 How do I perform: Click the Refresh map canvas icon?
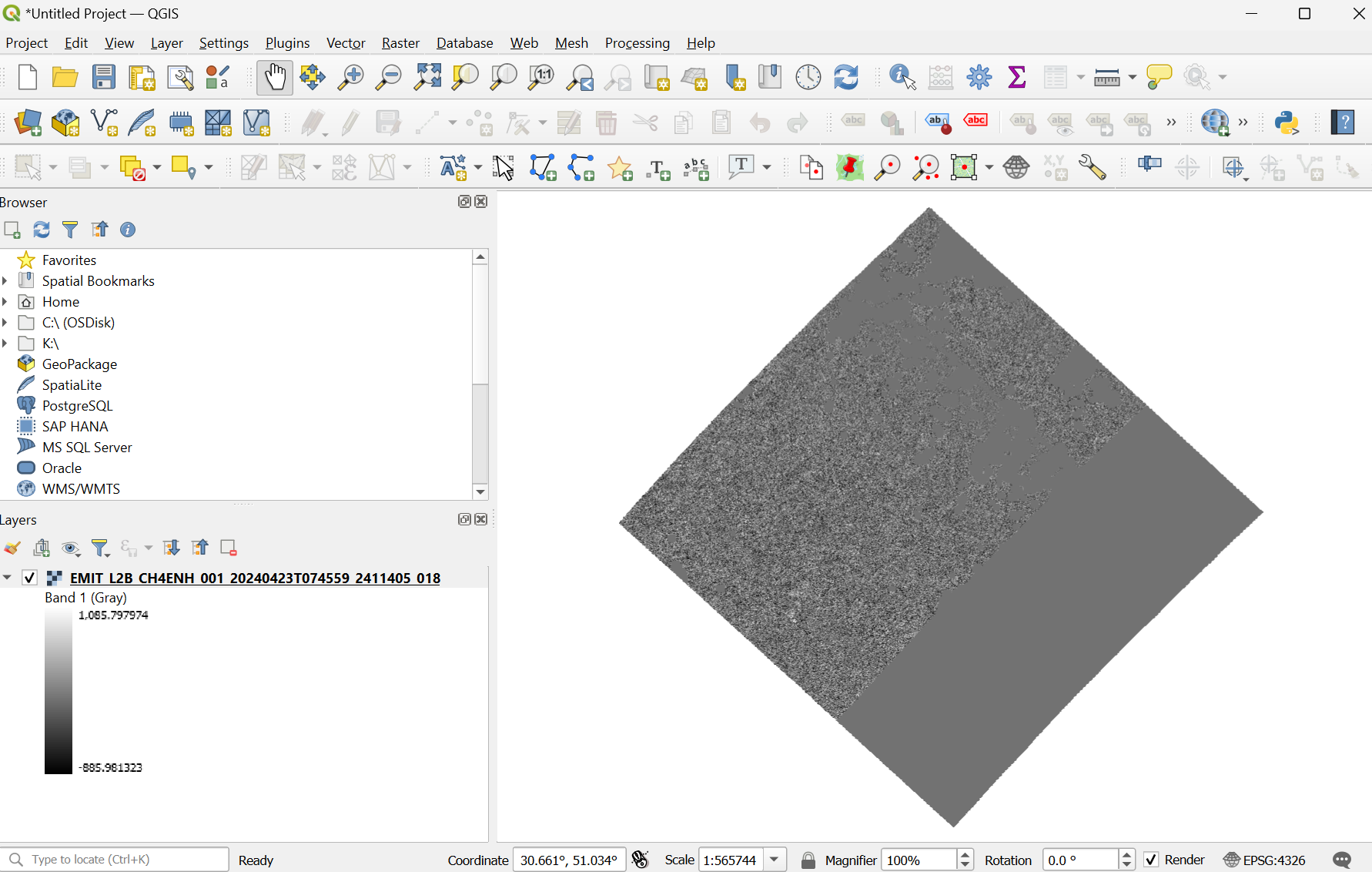[846, 77]
